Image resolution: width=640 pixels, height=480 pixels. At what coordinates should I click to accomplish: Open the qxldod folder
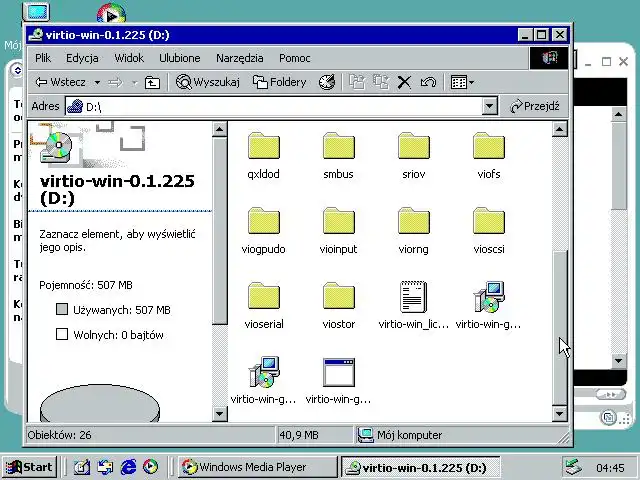[x=264, y=156]
